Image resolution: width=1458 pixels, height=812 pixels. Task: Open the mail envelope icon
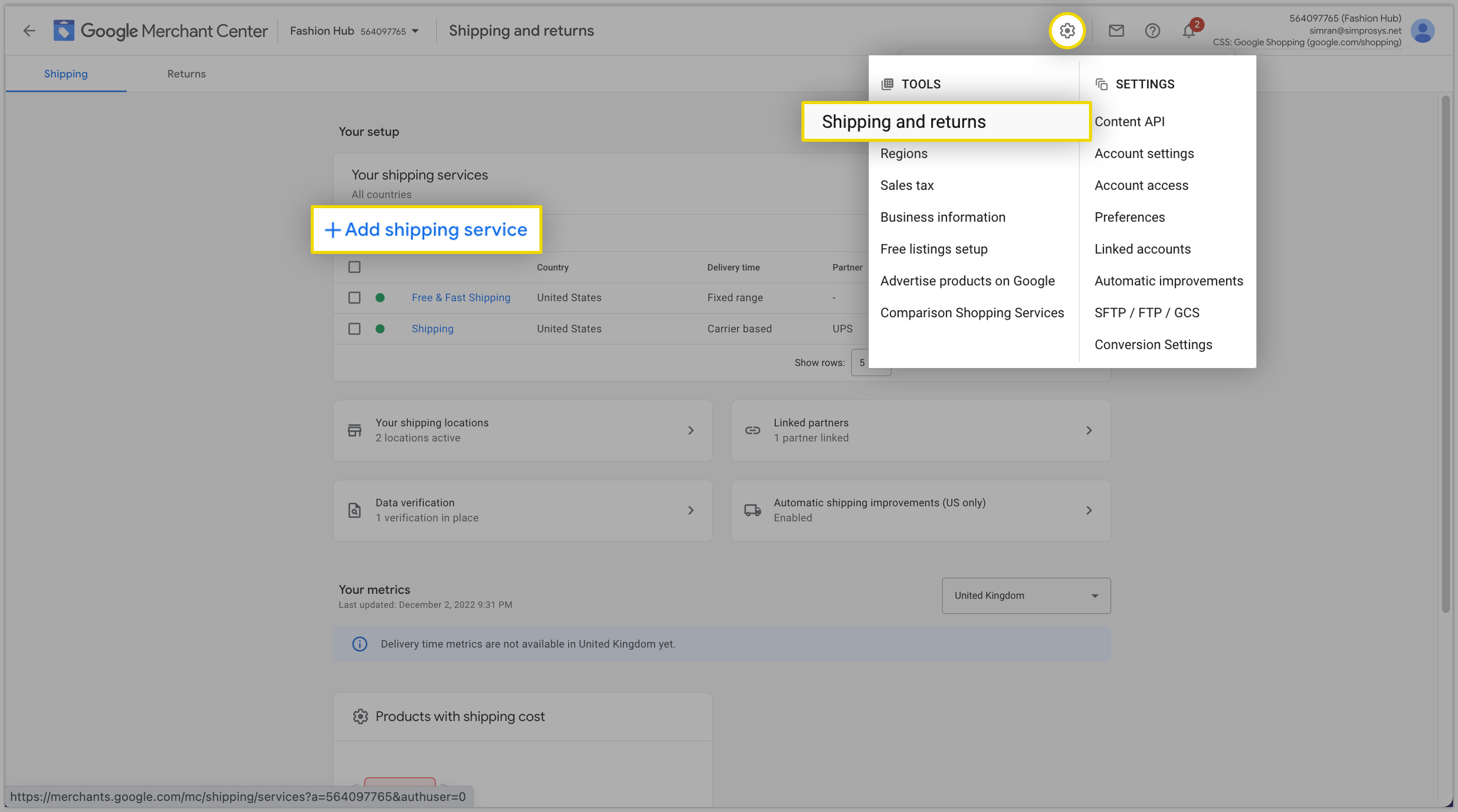click(x=1116, y=31)
